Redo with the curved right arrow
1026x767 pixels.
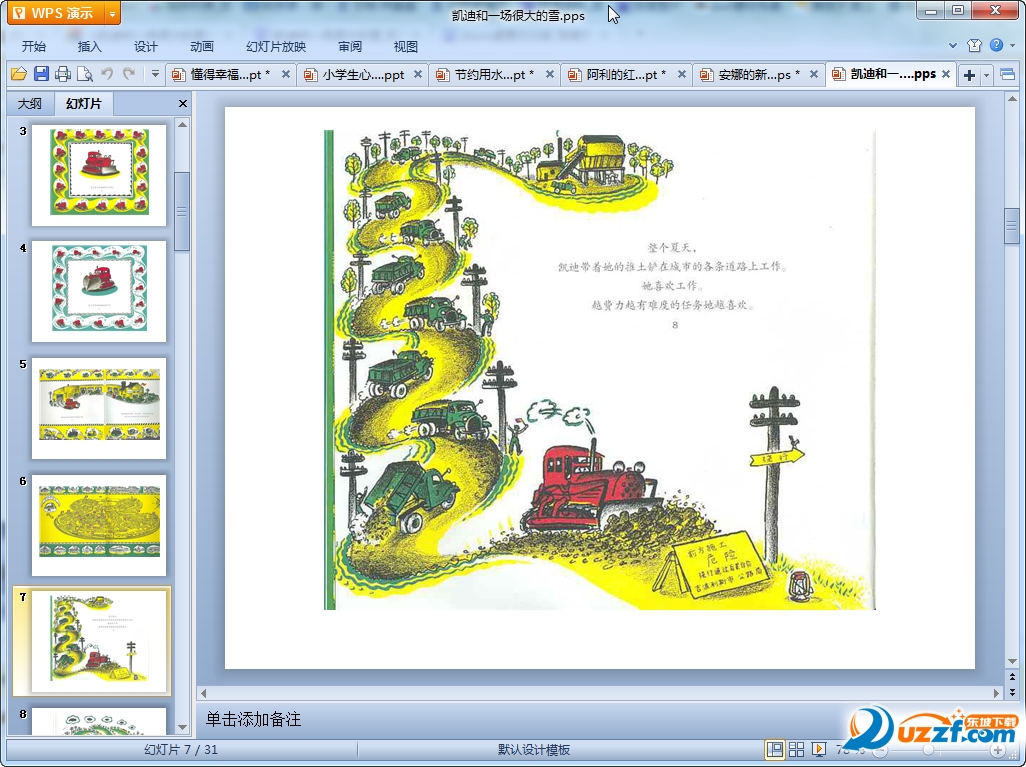129,74
